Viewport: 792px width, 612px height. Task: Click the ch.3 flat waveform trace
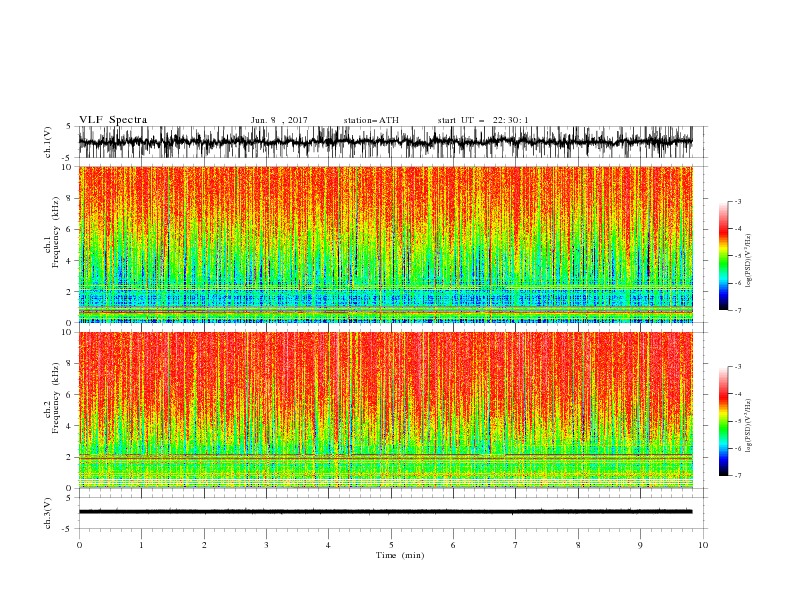[385, 512]
